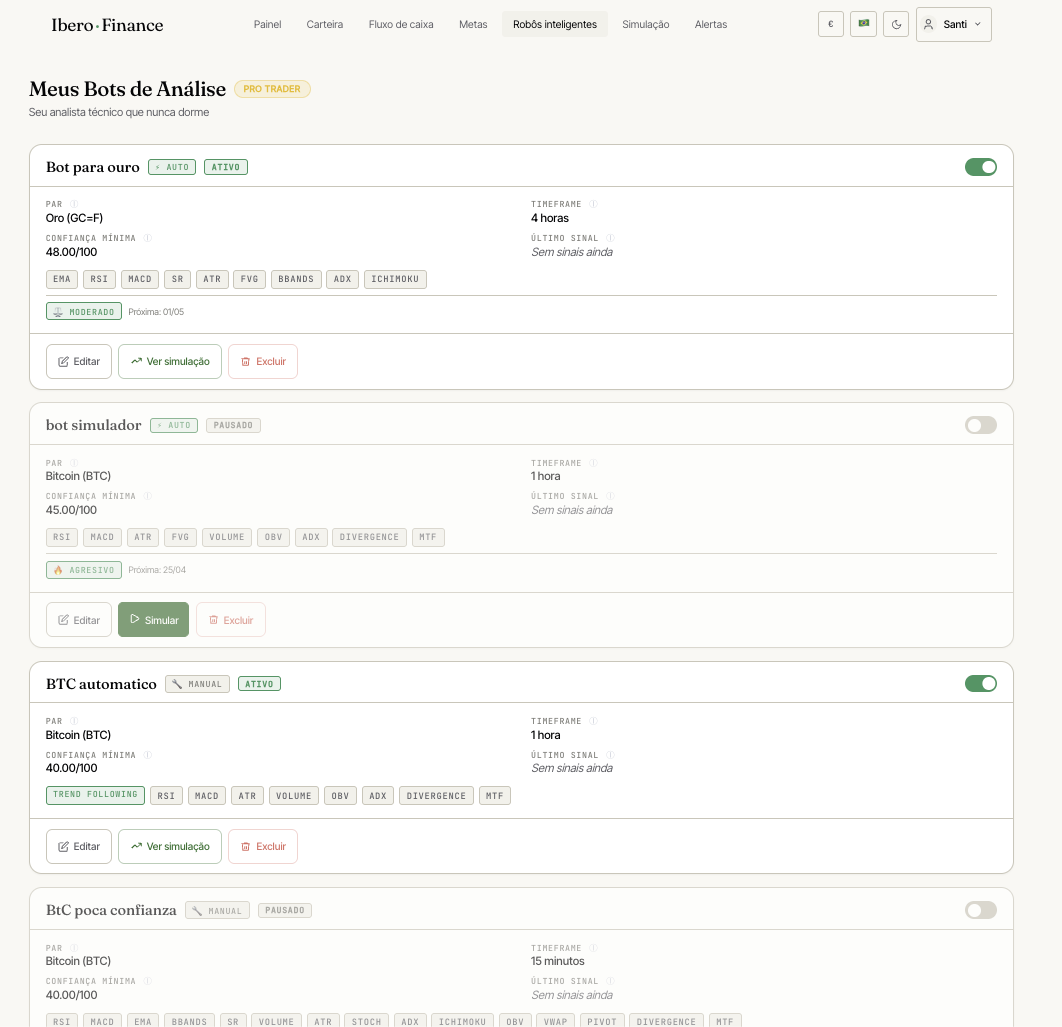Delete the BTC automatico bot
Screen dimensions: 1062x1027
(x=263, y=846)
